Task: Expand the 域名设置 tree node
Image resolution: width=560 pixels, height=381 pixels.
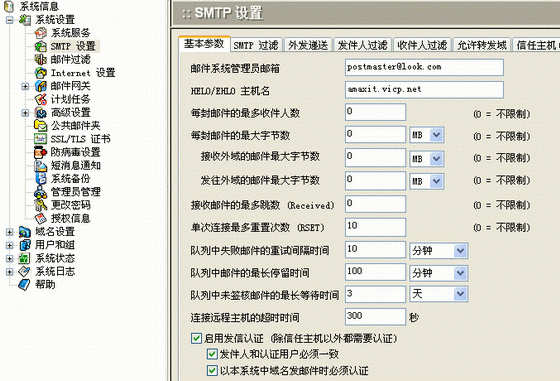Action: pos(10,232)
